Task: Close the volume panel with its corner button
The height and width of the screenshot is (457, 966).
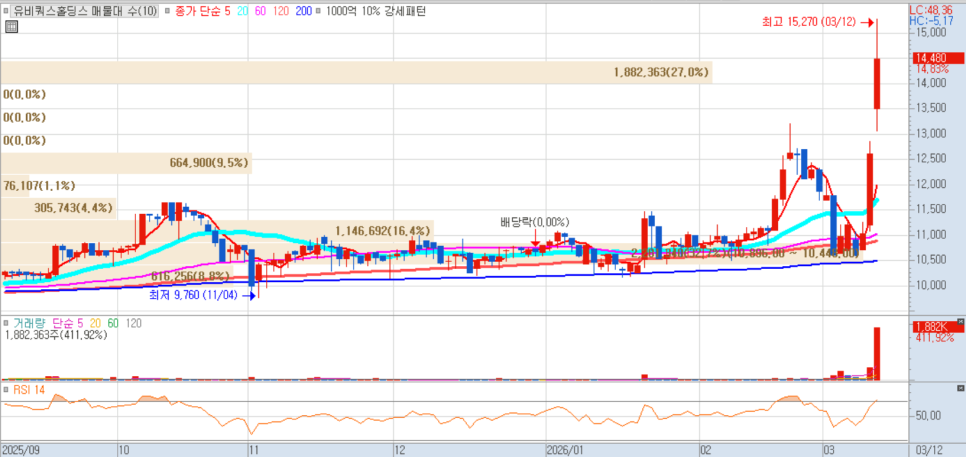Action: click(x=960, y=323)
